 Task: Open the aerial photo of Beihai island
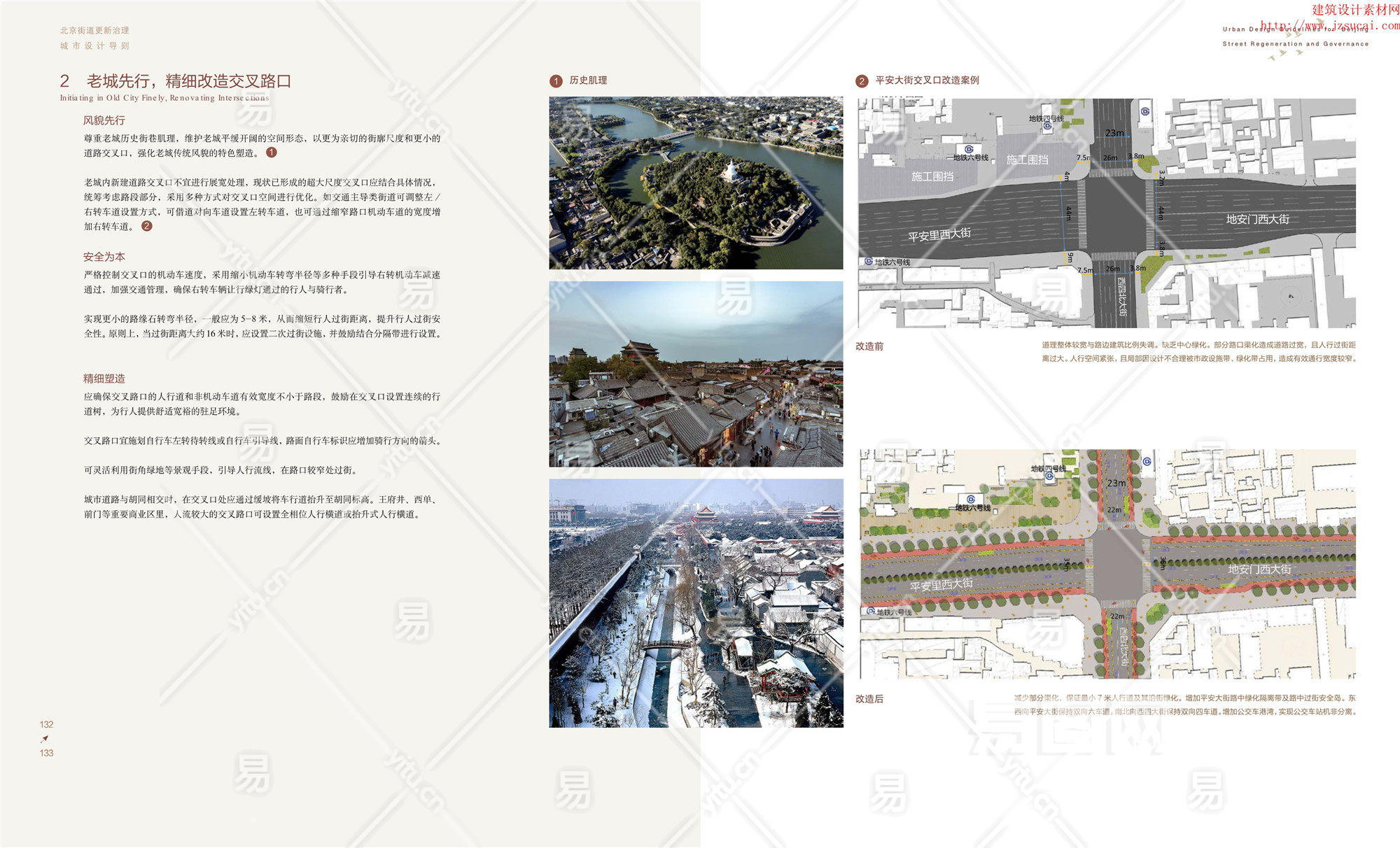point(696,183)
